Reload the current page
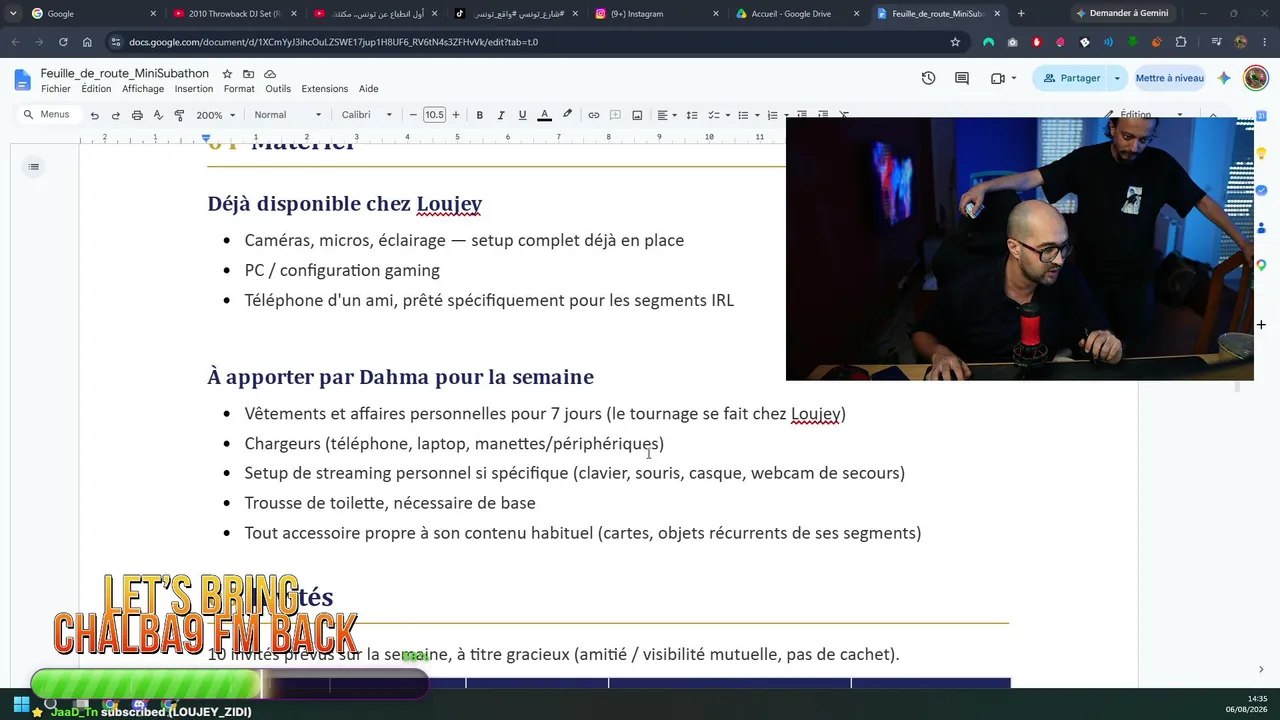The width and height of the screenshot is (1280, 720). click(63, 42)
